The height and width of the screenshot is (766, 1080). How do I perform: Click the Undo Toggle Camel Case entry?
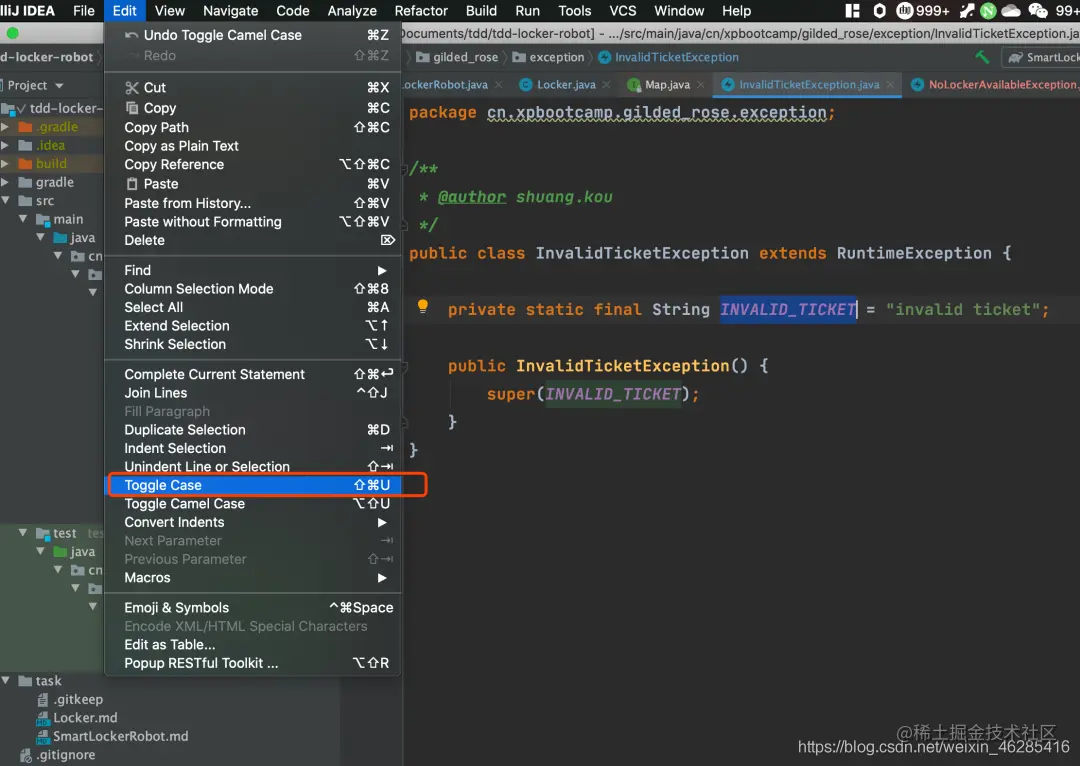click(252, 35)
